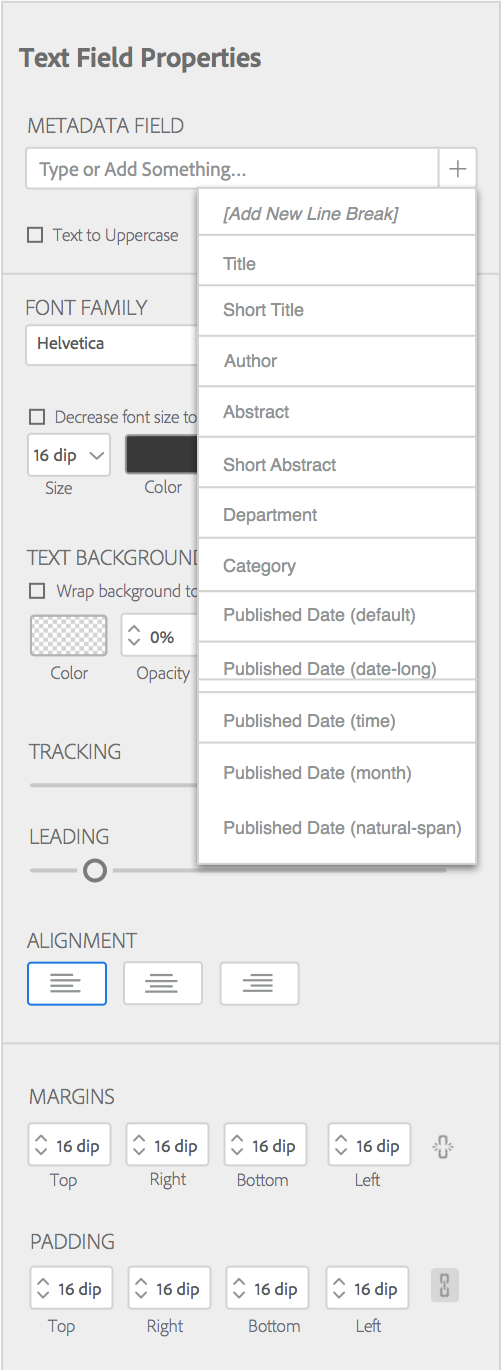Select left text alignment icon
The height and width of the screenshot is (1370, 501).
pos(67,983)
